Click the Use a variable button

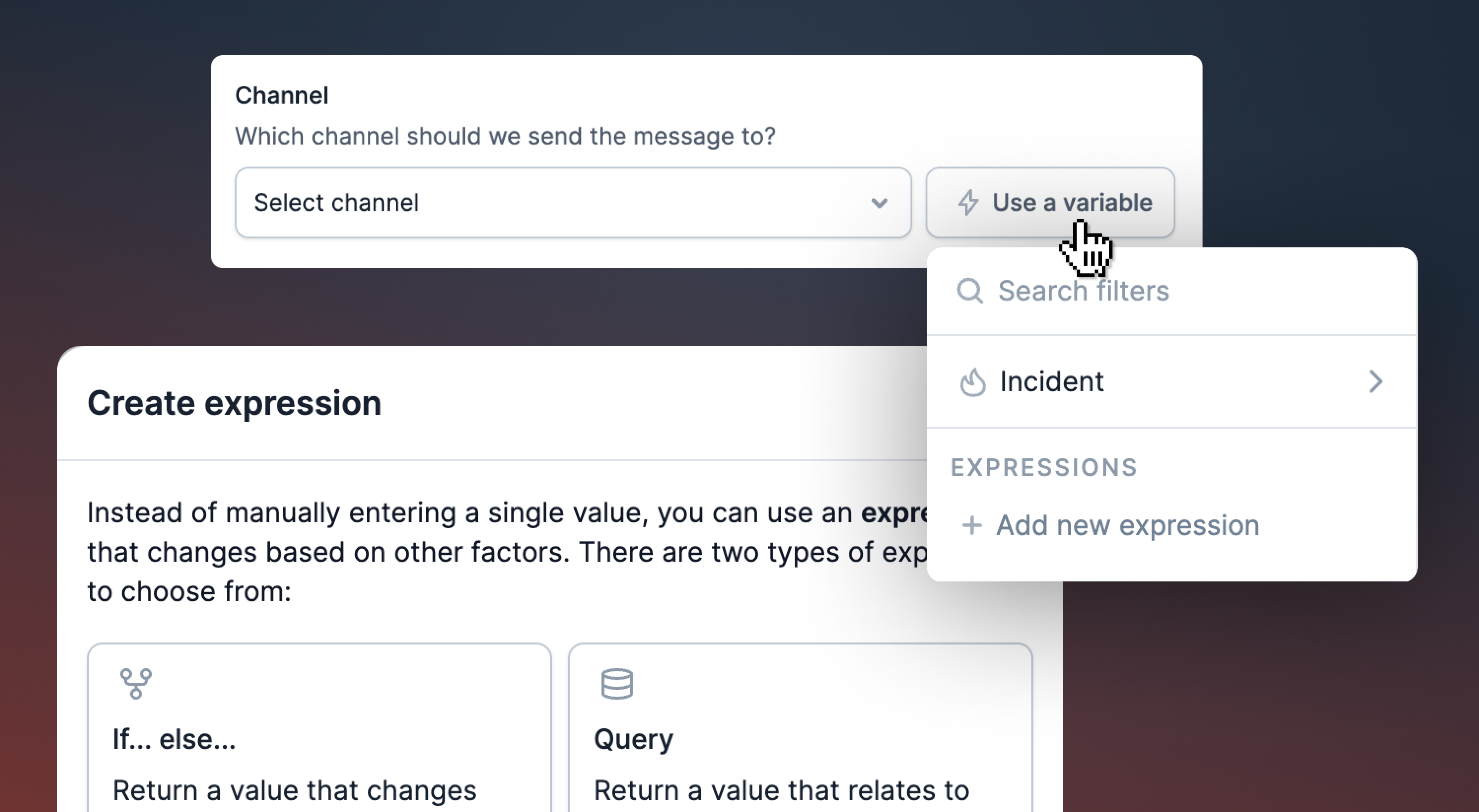click(x=1050, y=203)
